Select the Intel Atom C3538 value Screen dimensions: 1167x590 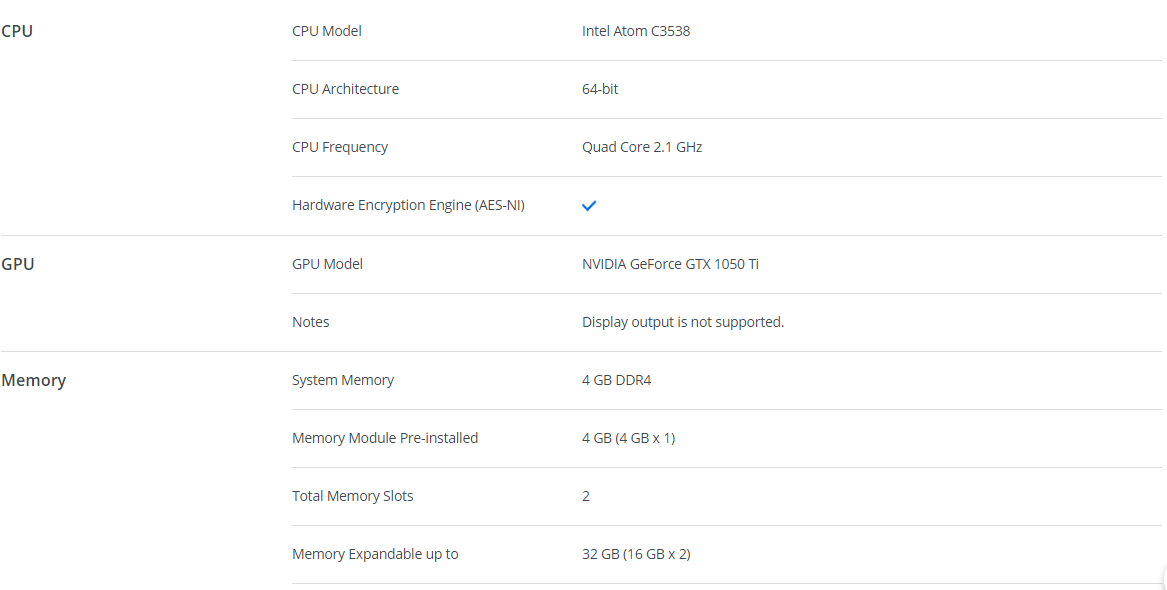[636, 31]
